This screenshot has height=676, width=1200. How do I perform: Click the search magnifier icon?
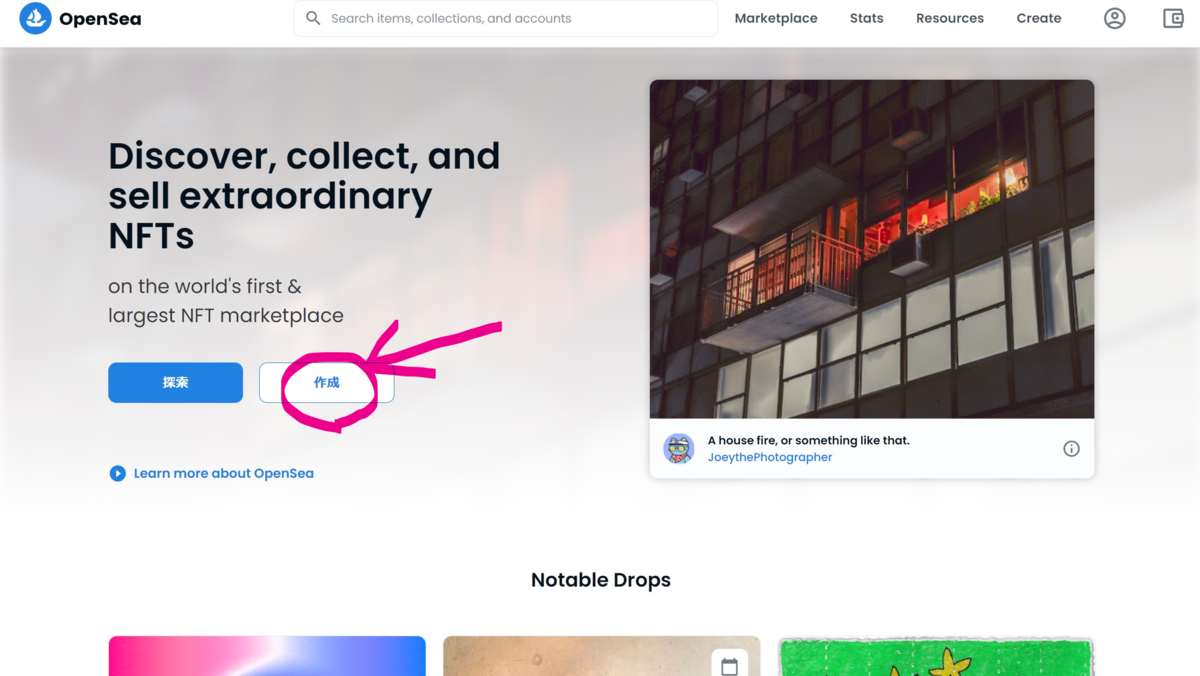(x=313, y=18)
